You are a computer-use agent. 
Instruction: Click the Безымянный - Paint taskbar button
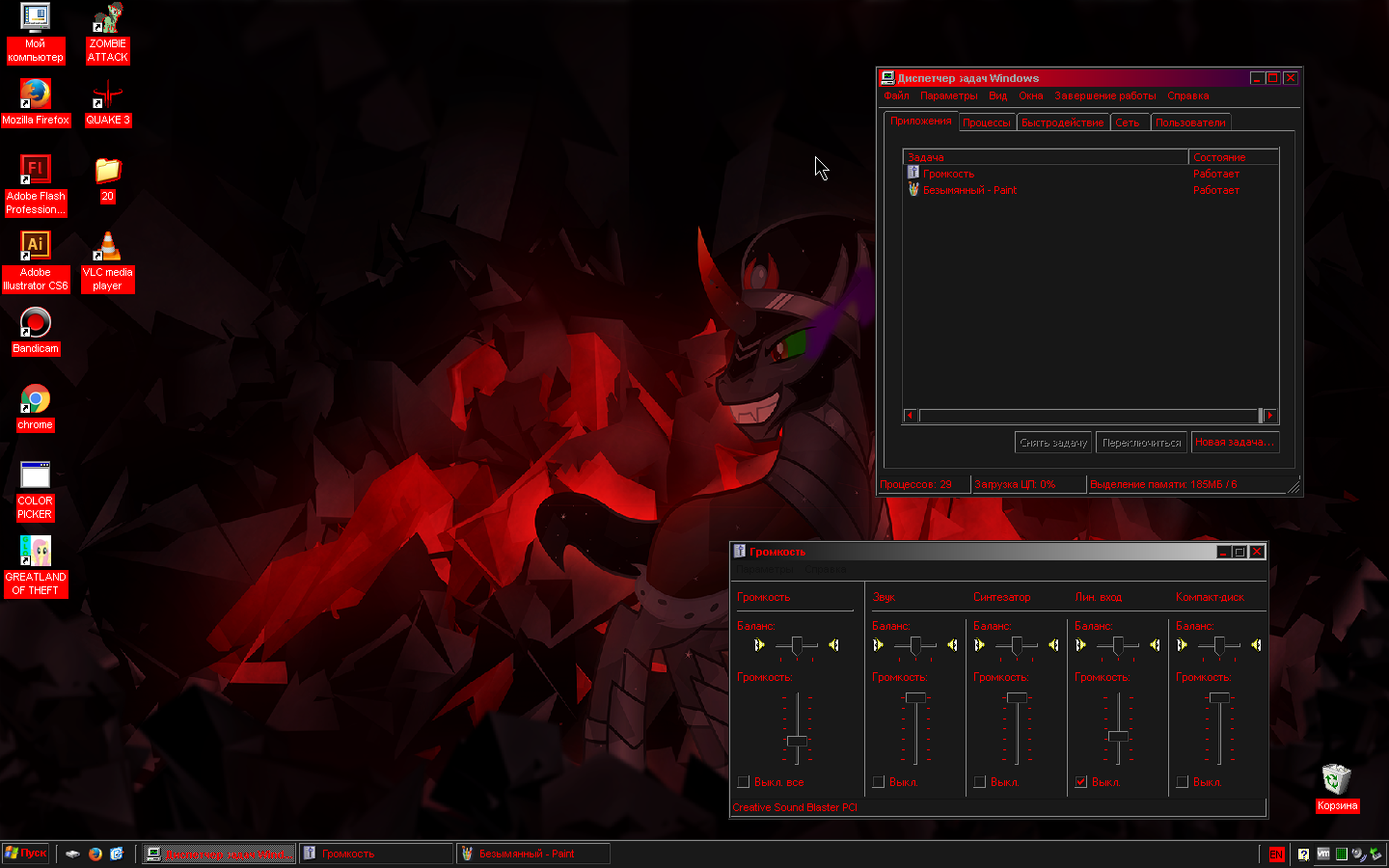532,854
